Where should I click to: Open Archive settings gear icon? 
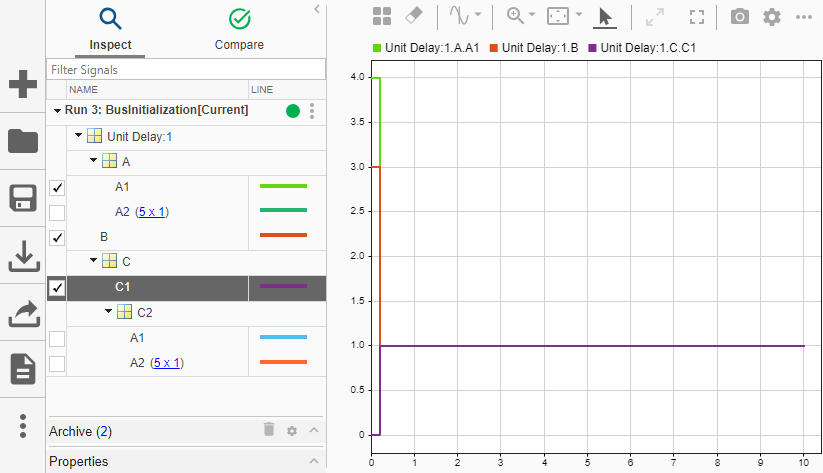292,431
